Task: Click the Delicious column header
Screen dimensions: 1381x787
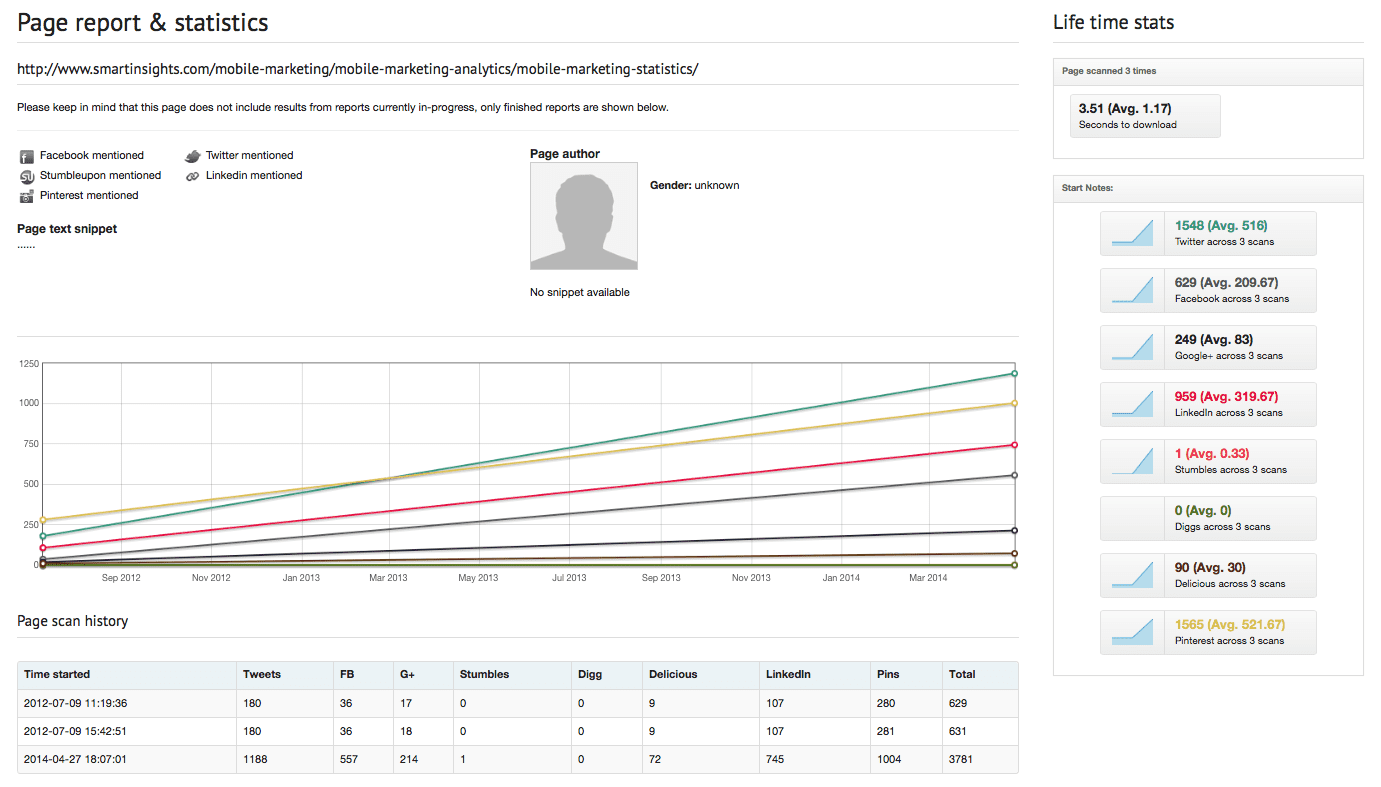Action: (x=701, y=675)
